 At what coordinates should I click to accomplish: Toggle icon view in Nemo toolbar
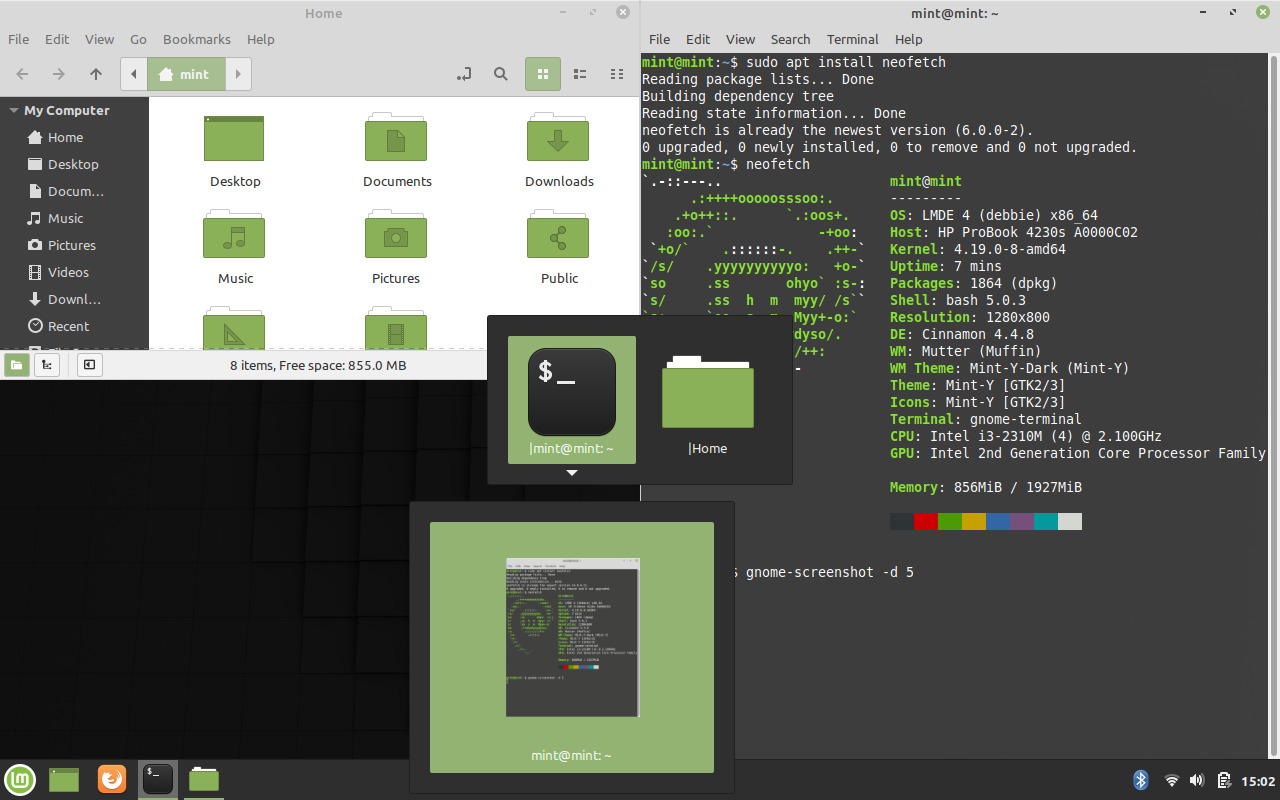click(543, 74)
